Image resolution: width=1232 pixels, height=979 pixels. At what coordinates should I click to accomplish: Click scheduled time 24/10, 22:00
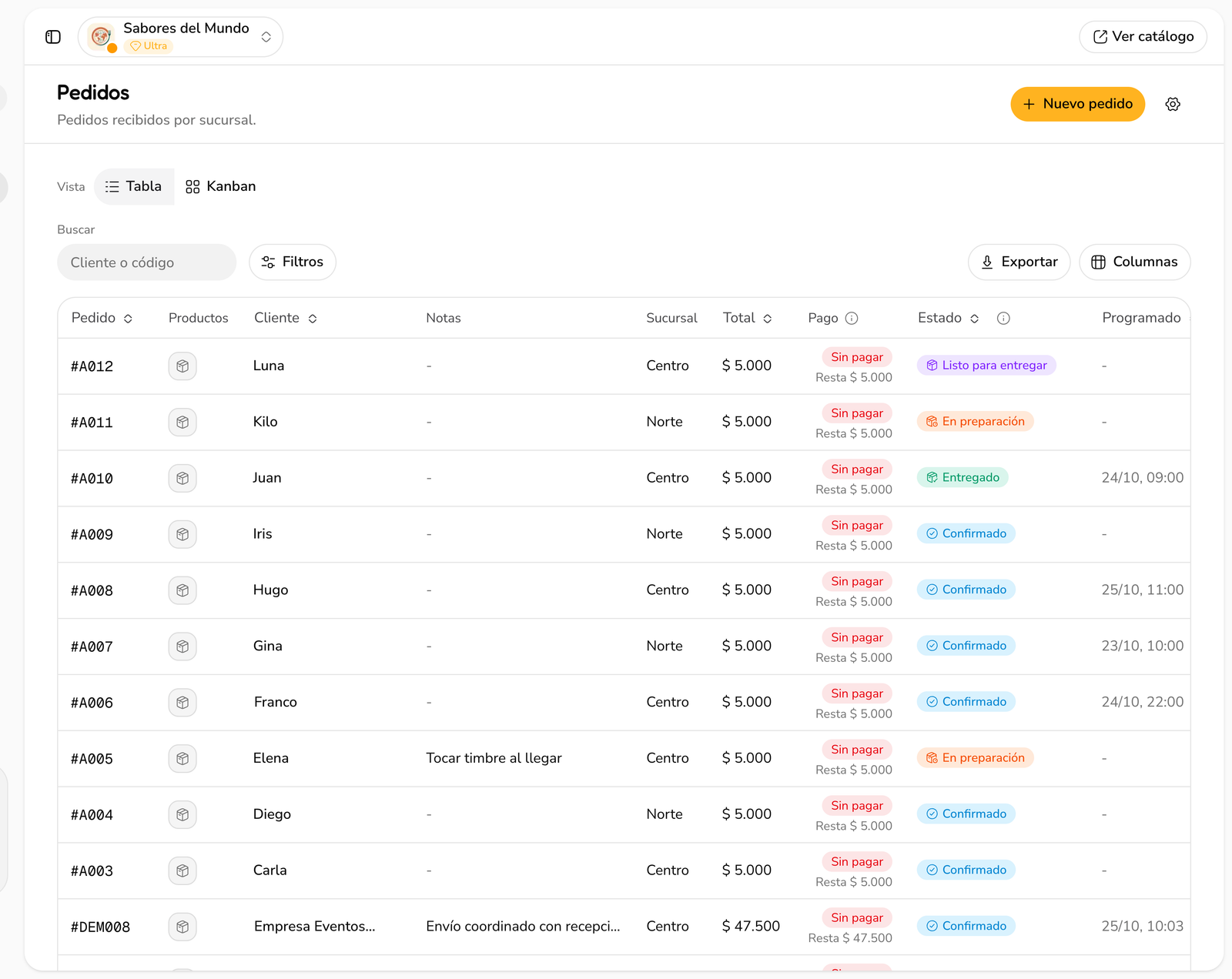tap(1143, 702)
